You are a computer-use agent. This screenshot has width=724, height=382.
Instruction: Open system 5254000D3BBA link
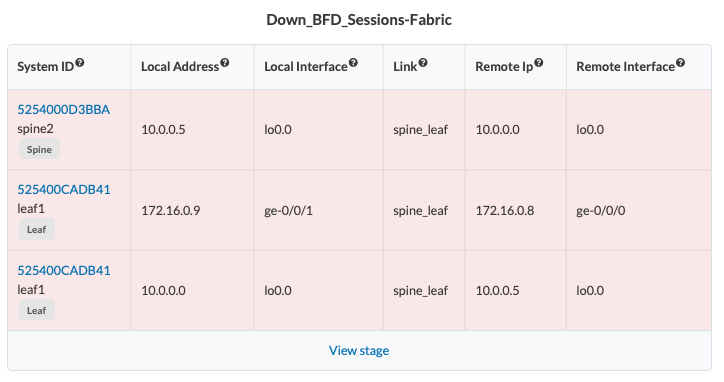64,109
